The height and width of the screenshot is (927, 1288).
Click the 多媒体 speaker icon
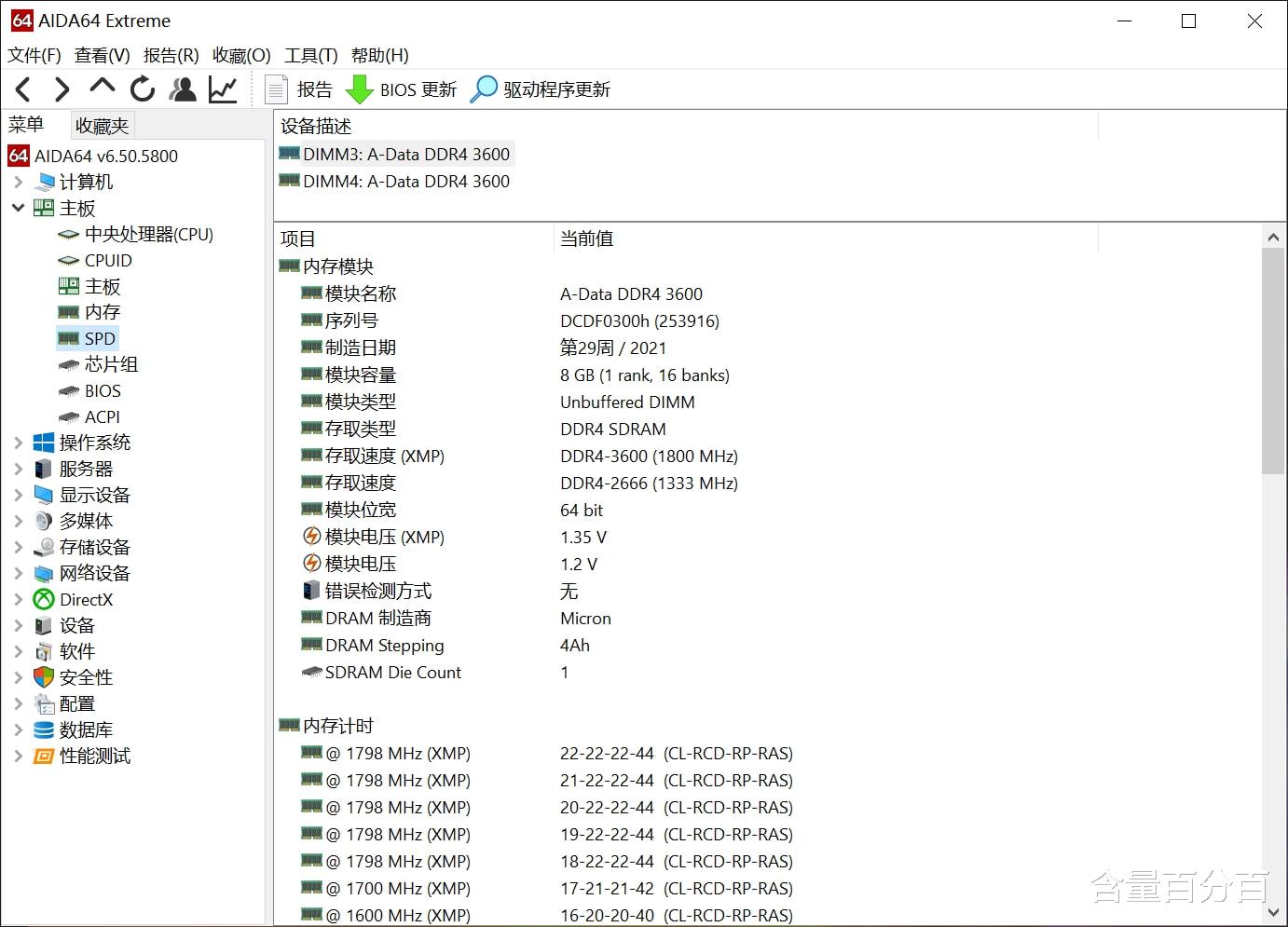click(x=44, y=521)
